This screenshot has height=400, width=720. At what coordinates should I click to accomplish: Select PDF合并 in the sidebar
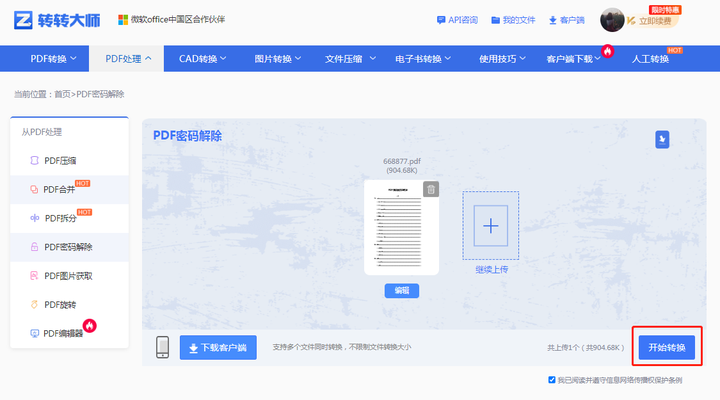69,190
